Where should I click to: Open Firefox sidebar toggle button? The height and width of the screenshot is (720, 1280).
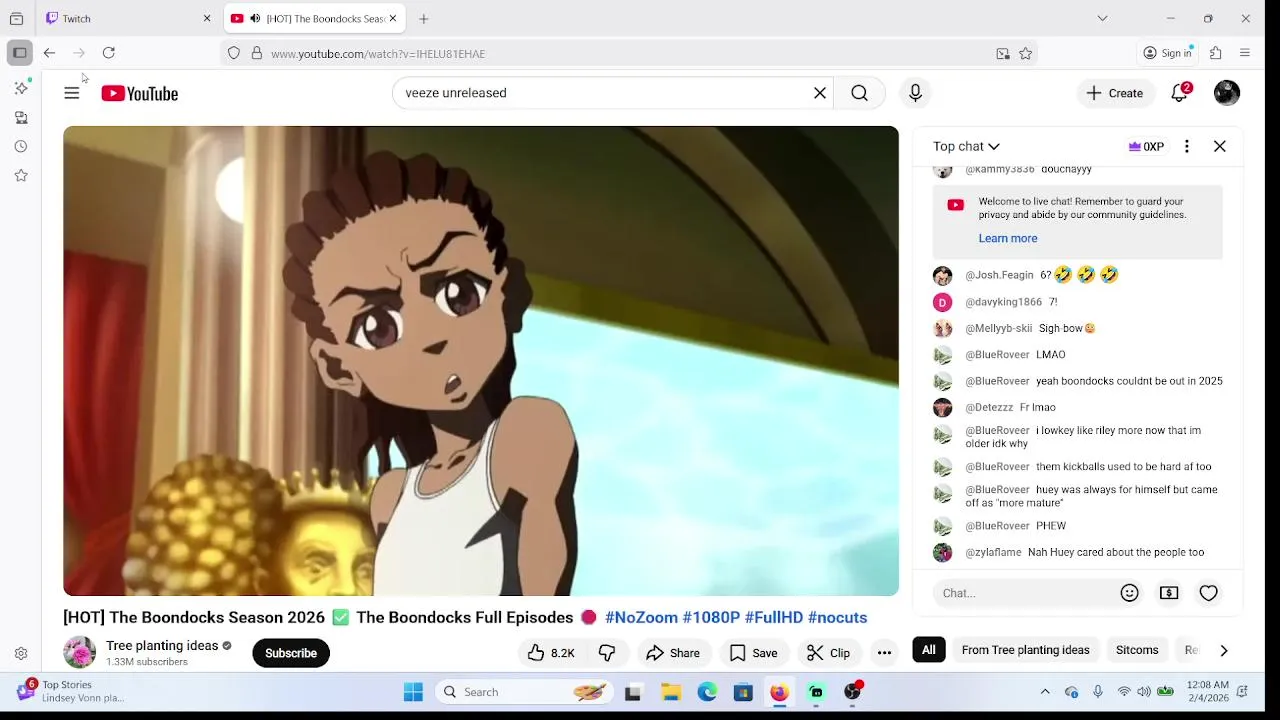tap(20, 53)
